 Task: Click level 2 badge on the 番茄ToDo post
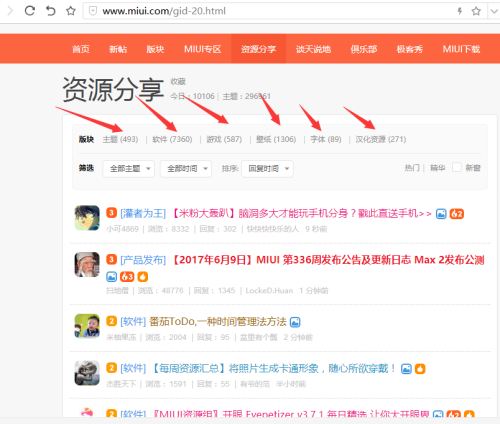[112, 321]
